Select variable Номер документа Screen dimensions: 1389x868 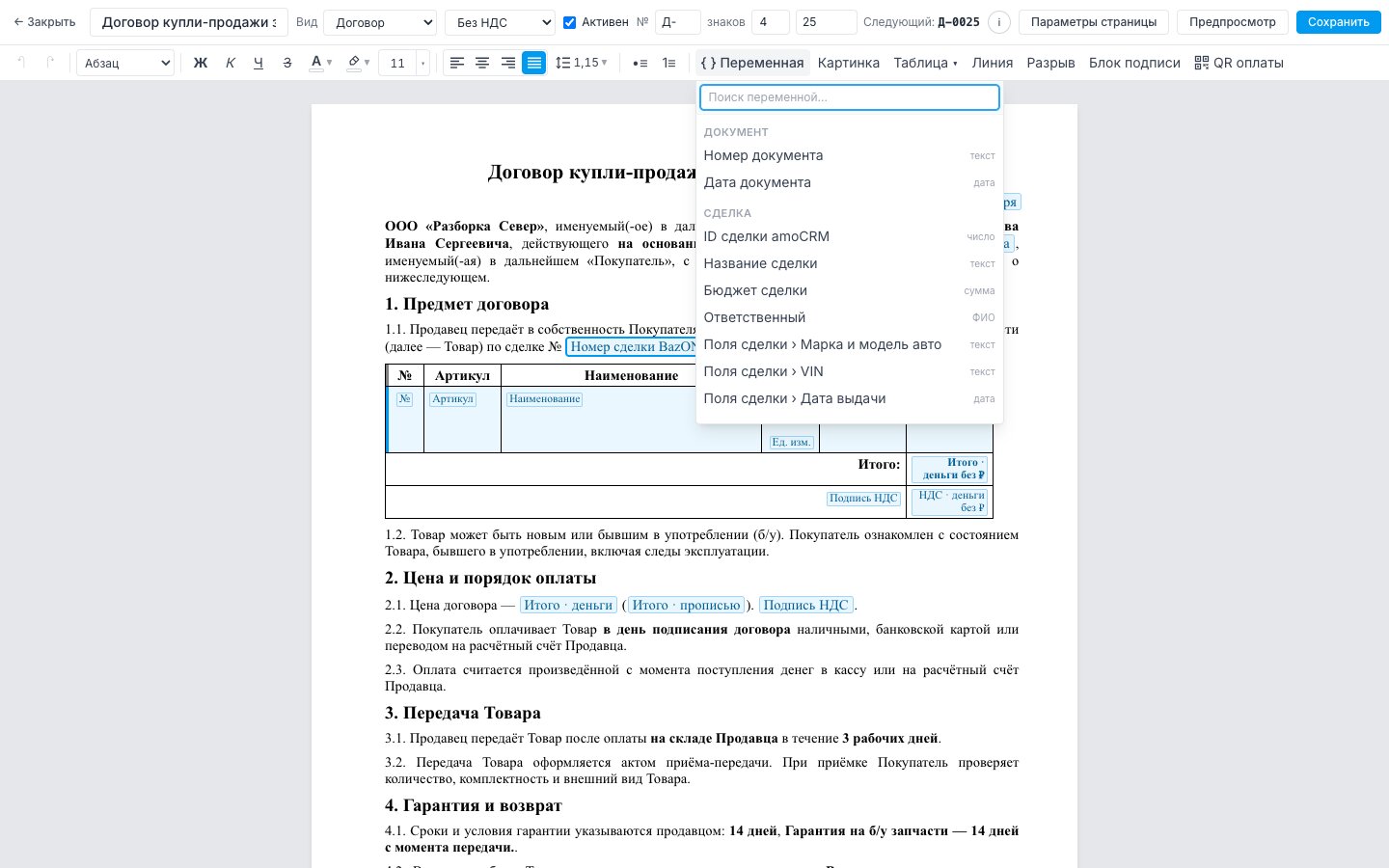[x=849, y=155]
